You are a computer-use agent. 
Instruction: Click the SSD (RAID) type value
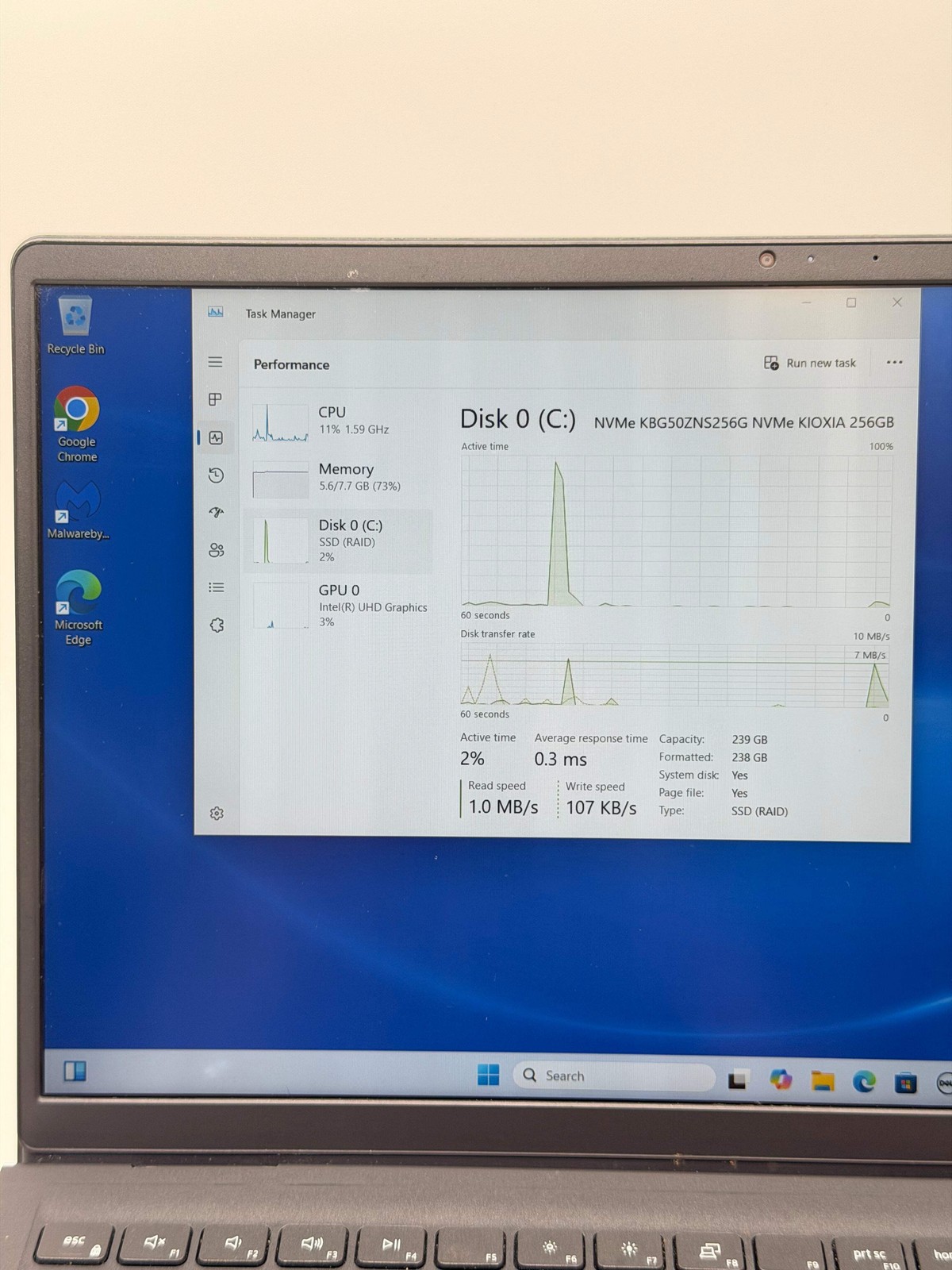coord(759,811)
